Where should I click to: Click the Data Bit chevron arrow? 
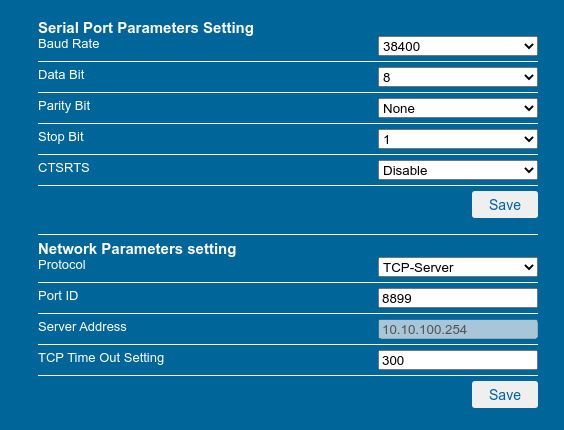click(x=529, y=77)
